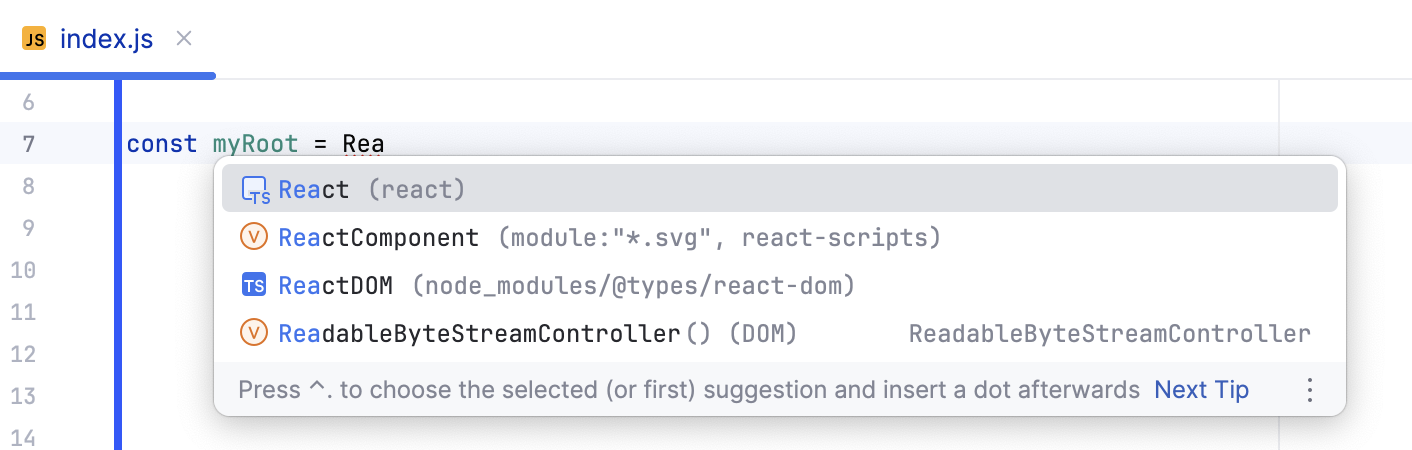Screen dimensions: 1412x450
Task: Click the ReadableByteStreamController type label on the right
Action: [1109, 333]
